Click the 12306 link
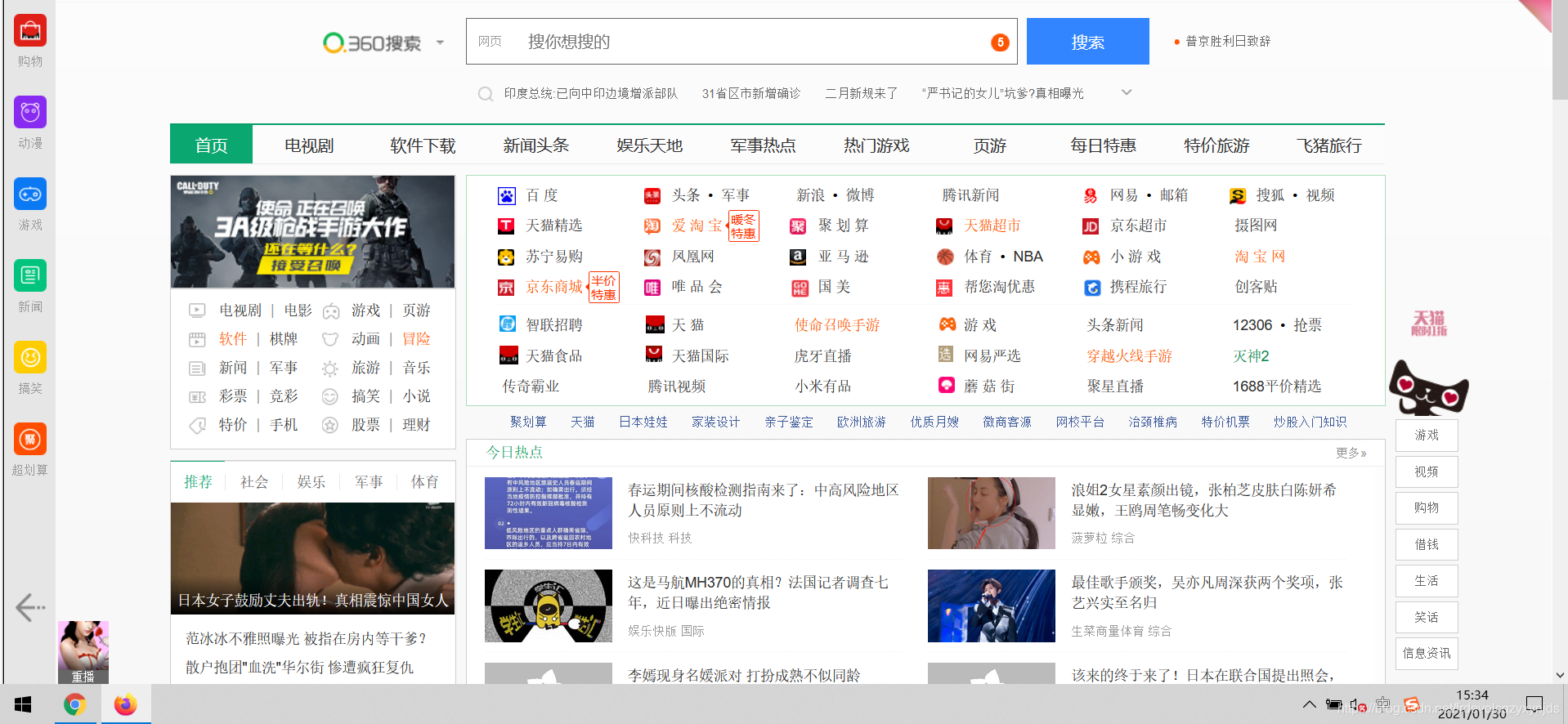The image size is (1568, 724). pos(1252,325)
